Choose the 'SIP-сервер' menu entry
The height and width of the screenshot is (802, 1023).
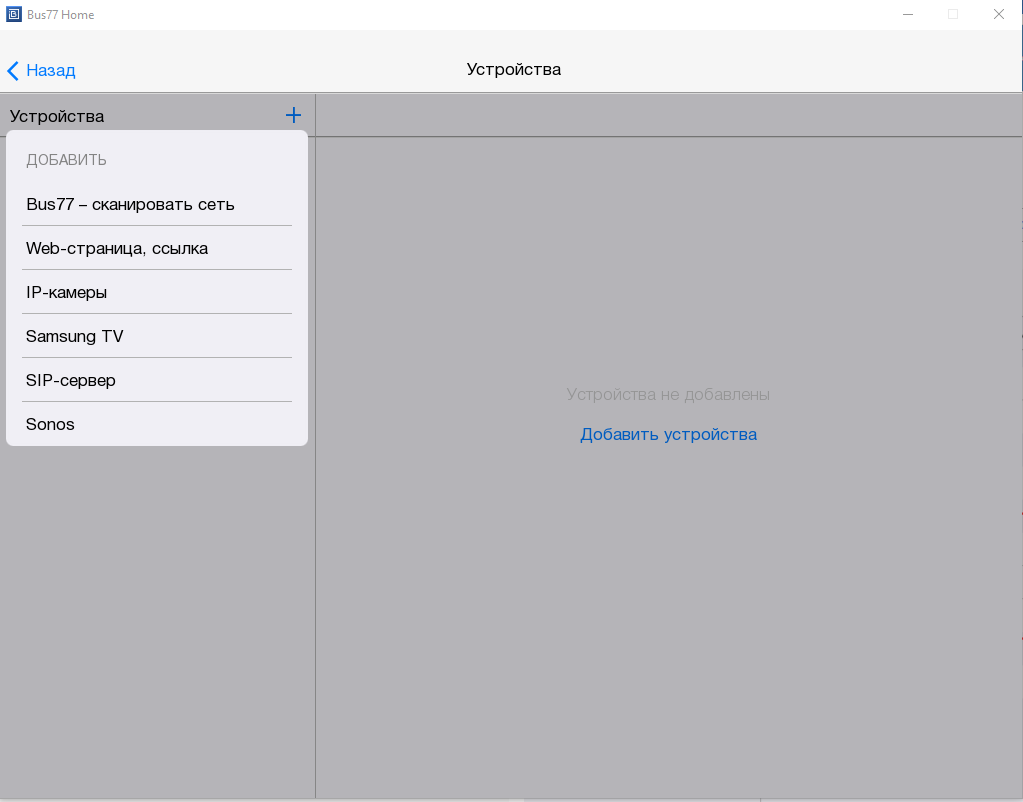coord(71,380)
